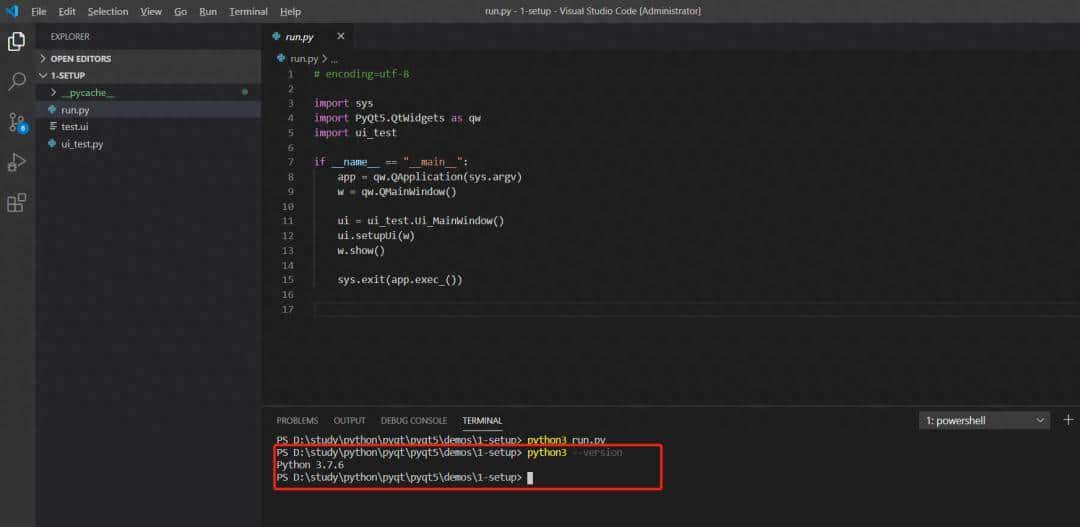Open ui_test.py from the explorer
The image size is (1080, 527).
tap(149, 144)
